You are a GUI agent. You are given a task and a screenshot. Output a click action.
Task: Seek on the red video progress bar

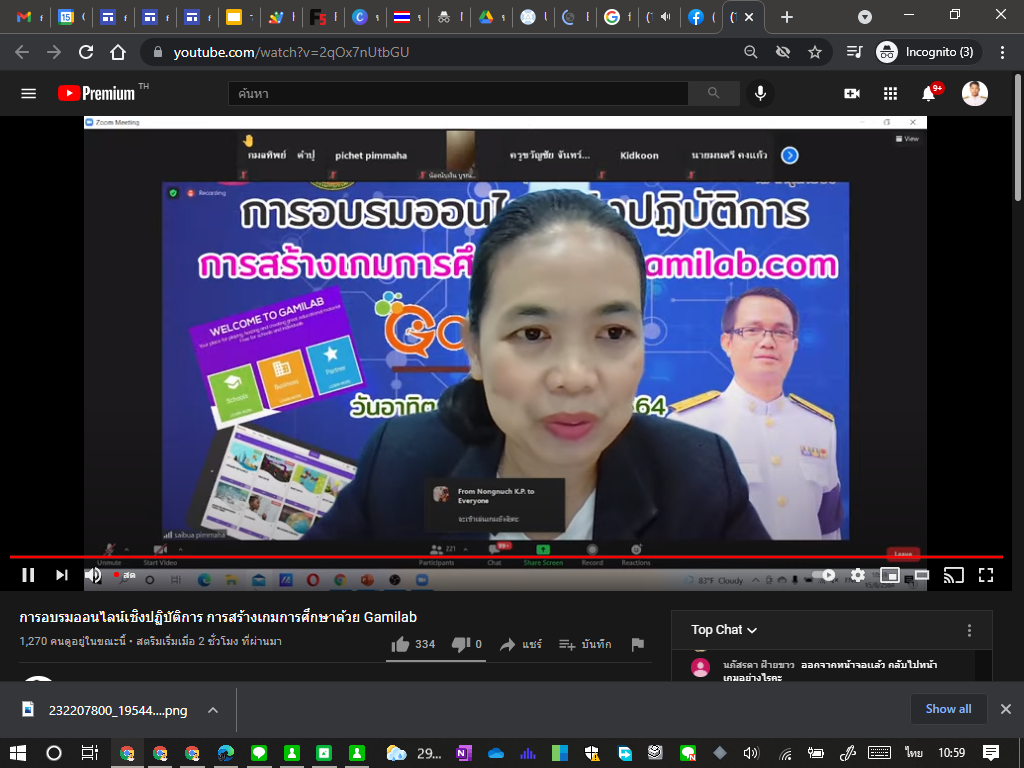[x=506, y=556]
